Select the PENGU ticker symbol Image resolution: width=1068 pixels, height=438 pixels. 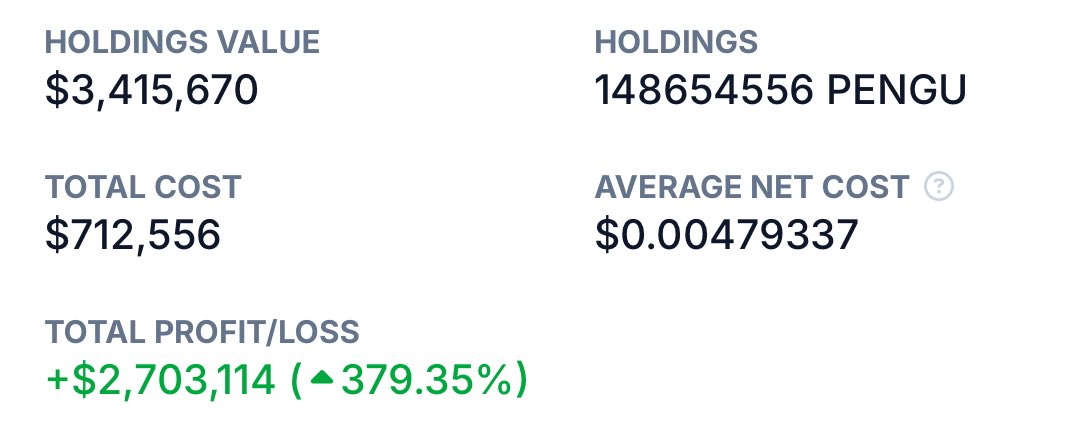click(x=897, y=91)
